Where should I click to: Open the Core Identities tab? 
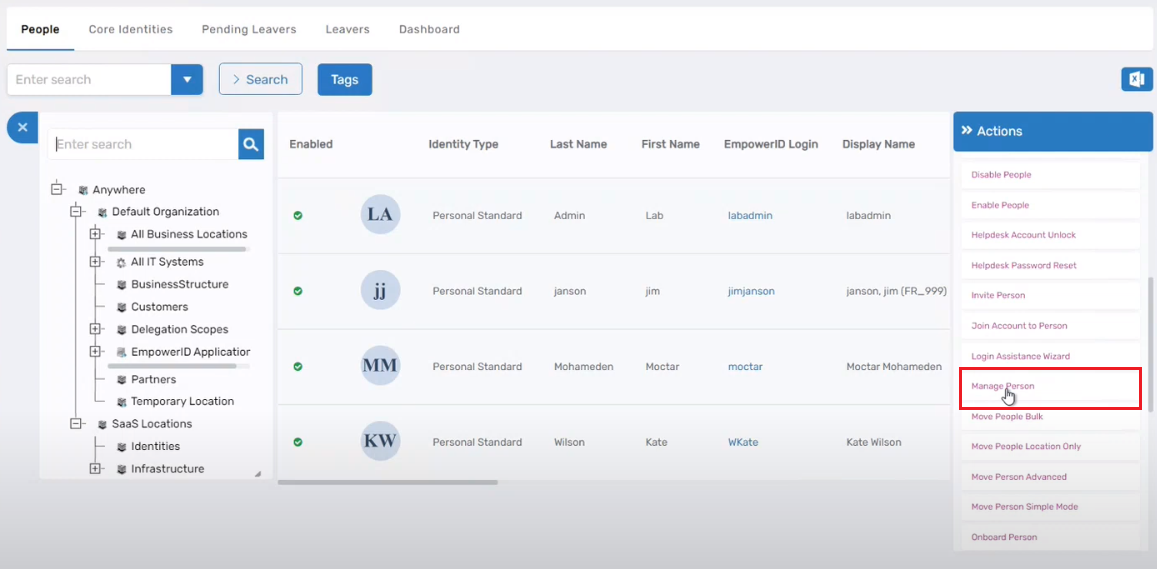click(x=131, y=30)
